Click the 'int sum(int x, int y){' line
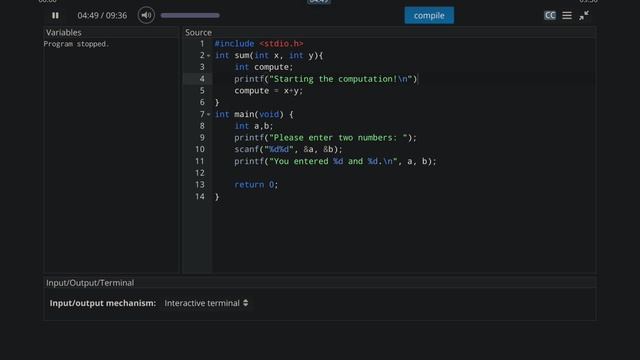The width and height of the screenshot is (640, 360). pyautogui.click(x=269, y=56)
